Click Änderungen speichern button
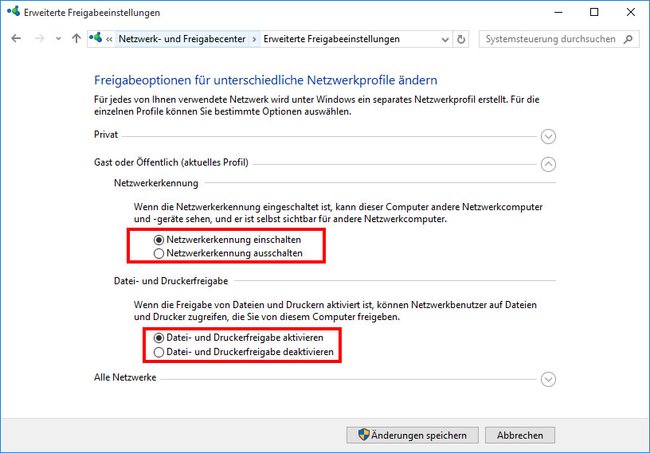This screenshot has width=650, height=453. click(412, 435)
